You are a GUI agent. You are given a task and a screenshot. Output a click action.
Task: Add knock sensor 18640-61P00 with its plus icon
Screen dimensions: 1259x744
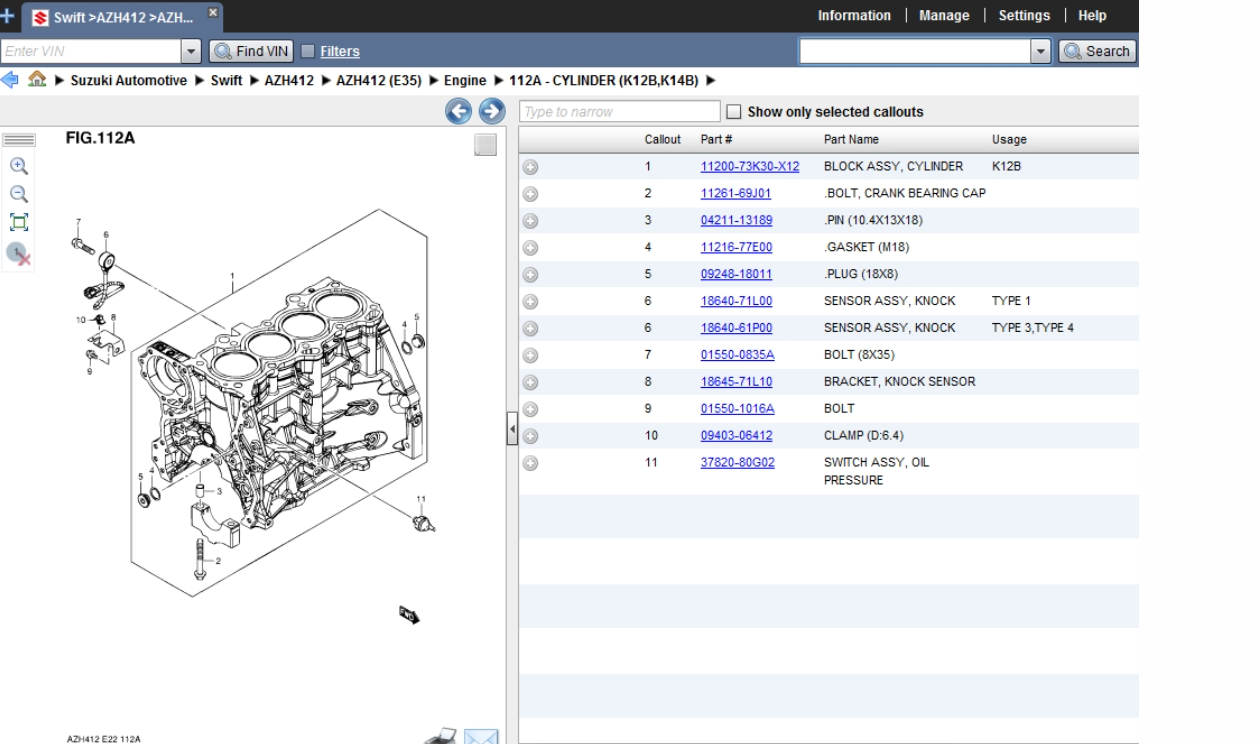point(531,329)
